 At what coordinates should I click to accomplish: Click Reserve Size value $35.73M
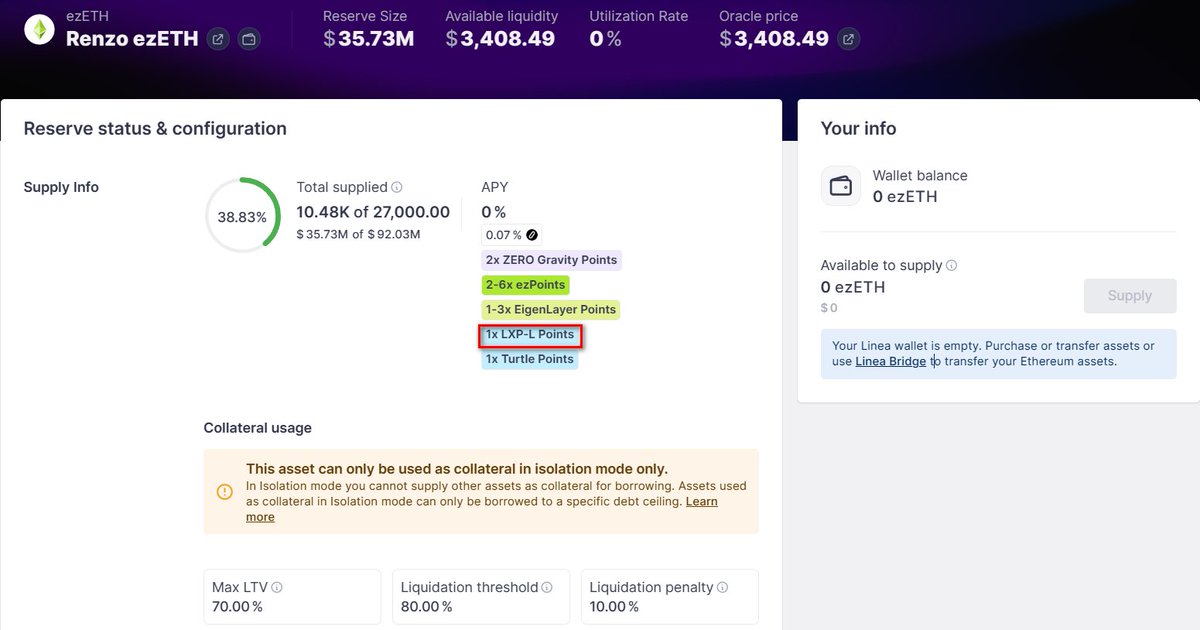[369, 39]
